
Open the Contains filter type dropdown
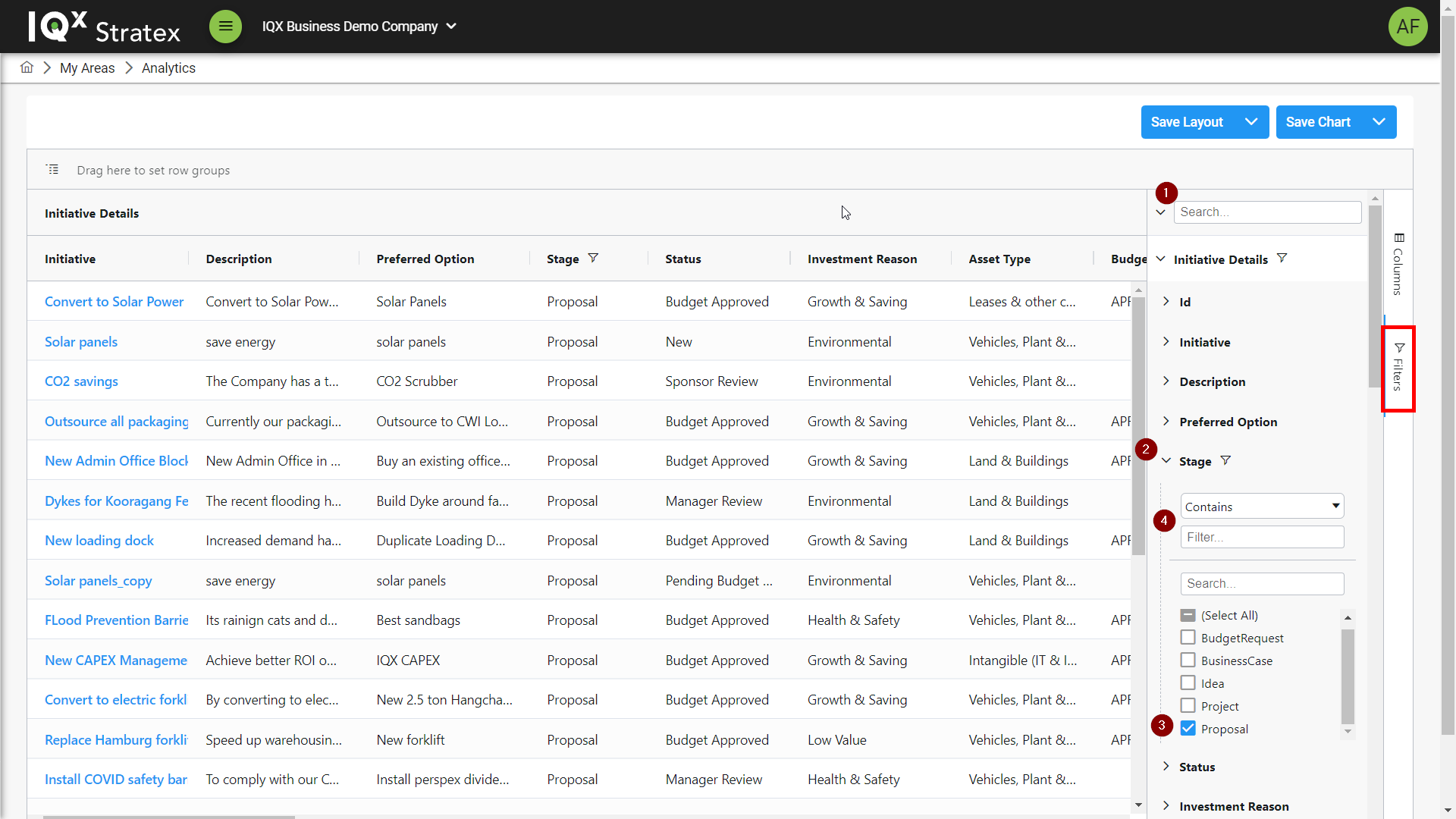click(x=1262, y=507)
